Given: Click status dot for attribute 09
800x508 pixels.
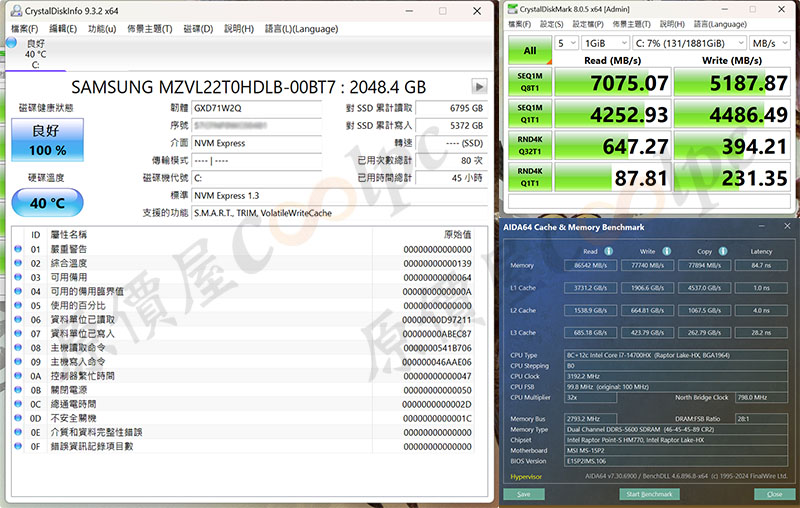Looking at the screenshot, I should pos(18,362).
